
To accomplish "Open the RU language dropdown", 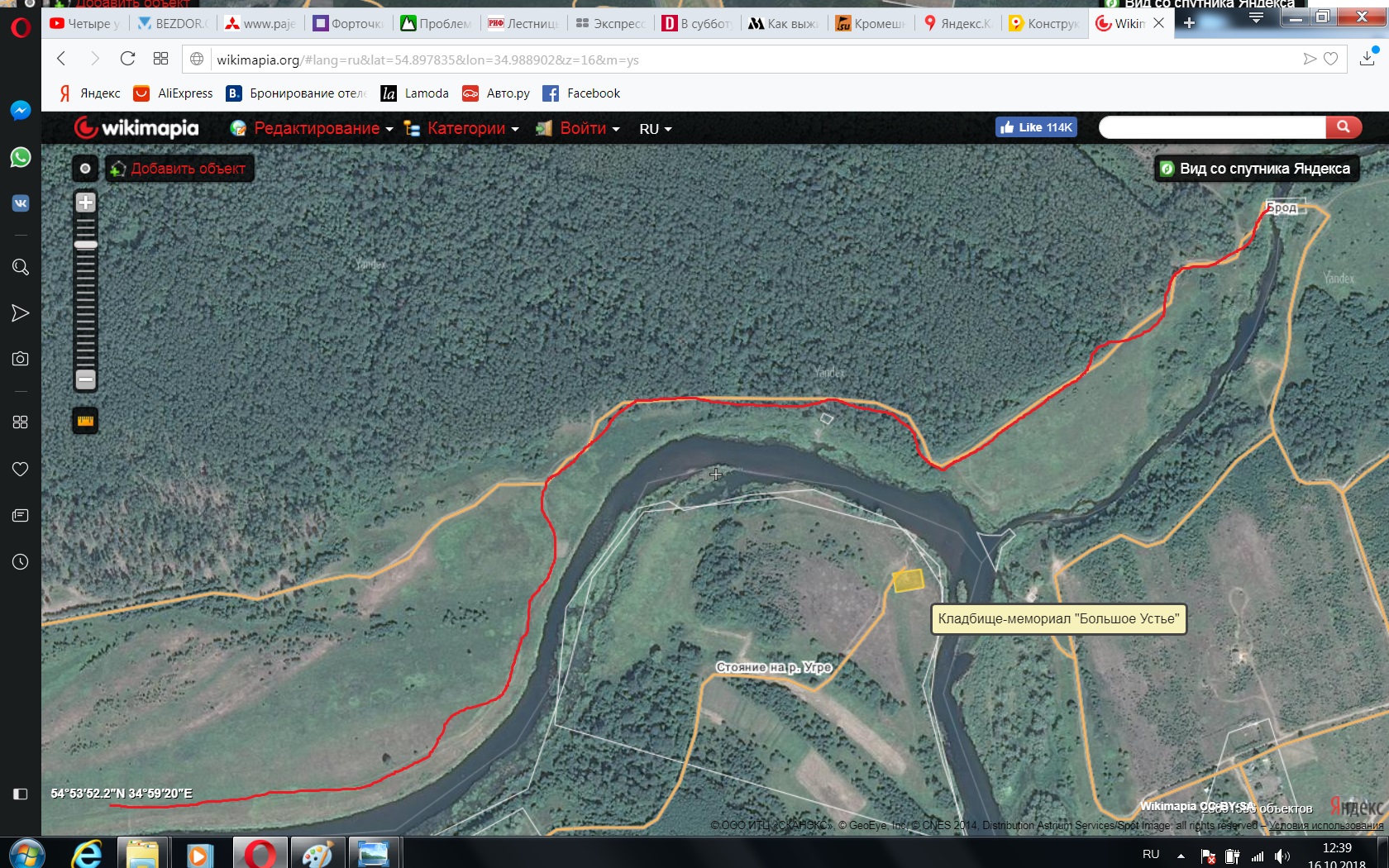I will click(x=655, y=129).
